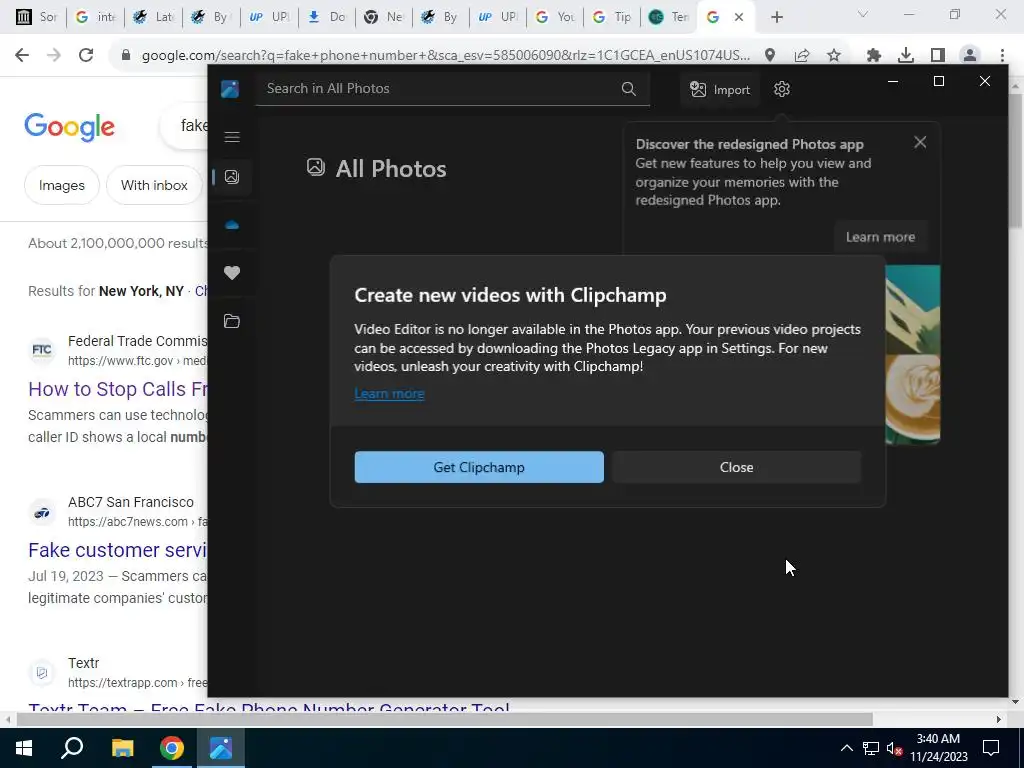
Task: Expand Chrome tab search chevron
Action: click(862, 14)
